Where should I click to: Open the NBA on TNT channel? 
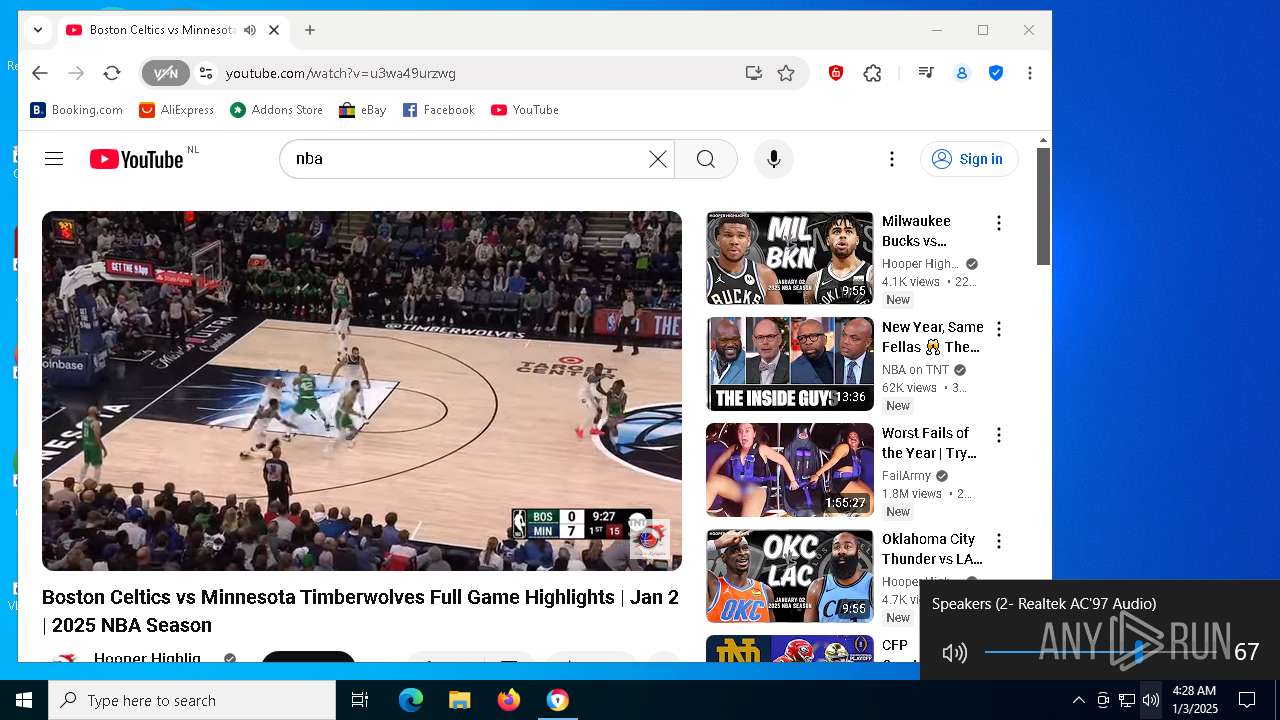coord(915,370)
